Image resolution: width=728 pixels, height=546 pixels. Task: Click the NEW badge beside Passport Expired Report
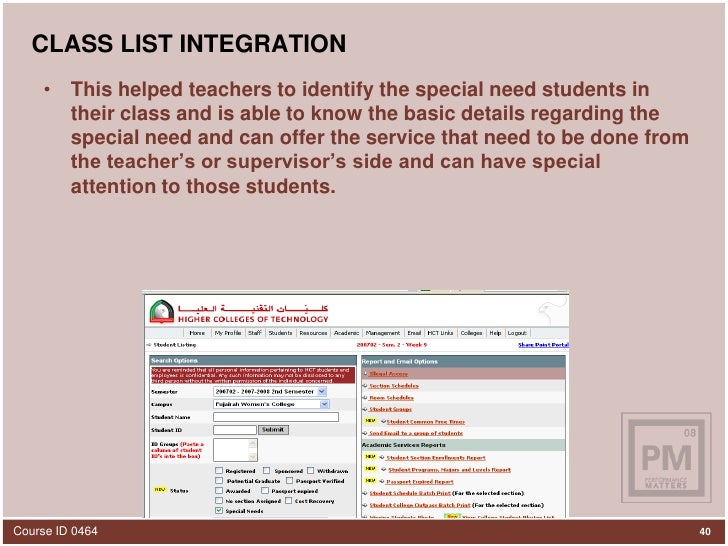(x=370, y=481)
